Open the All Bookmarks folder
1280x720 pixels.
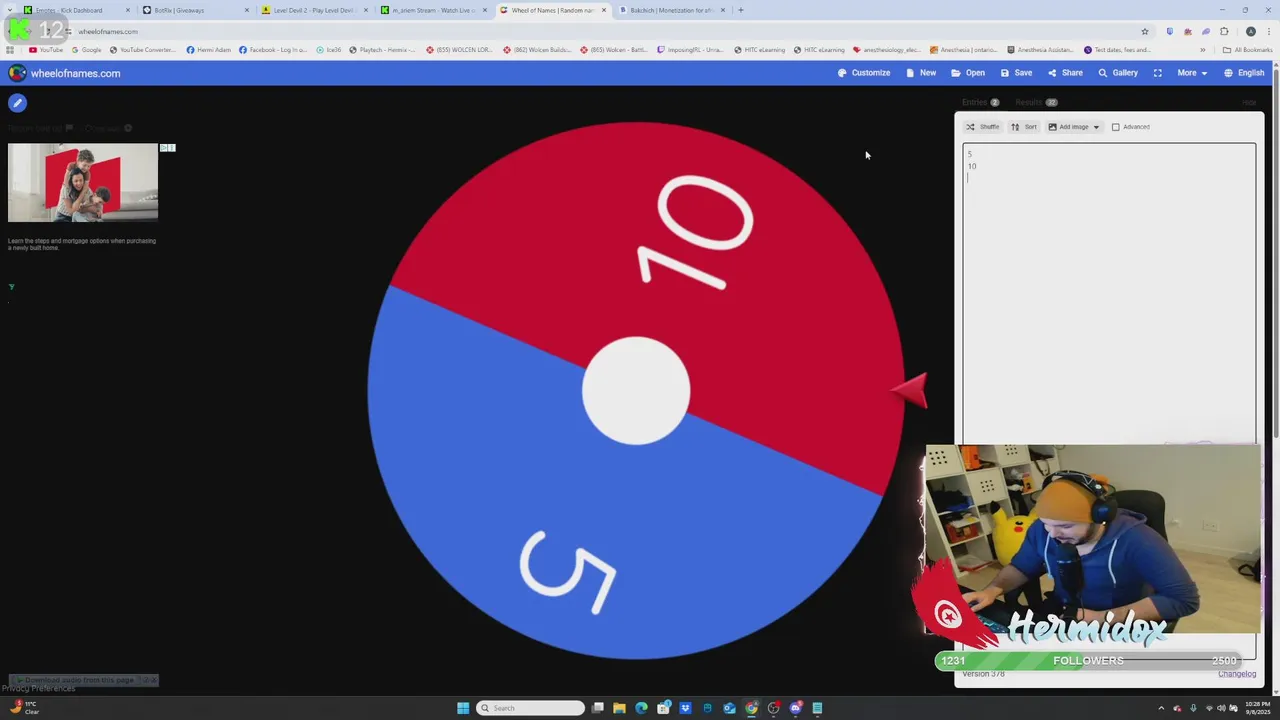pos(1247,50)
